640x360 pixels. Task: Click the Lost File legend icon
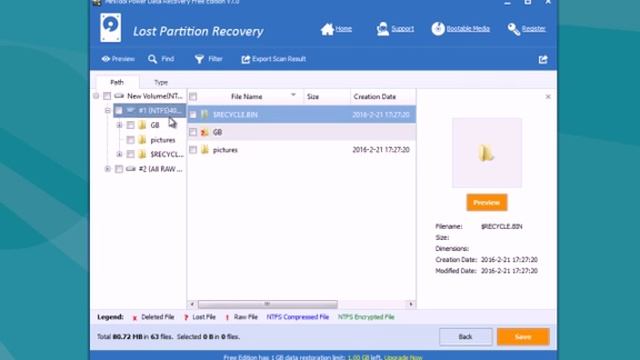186,318
